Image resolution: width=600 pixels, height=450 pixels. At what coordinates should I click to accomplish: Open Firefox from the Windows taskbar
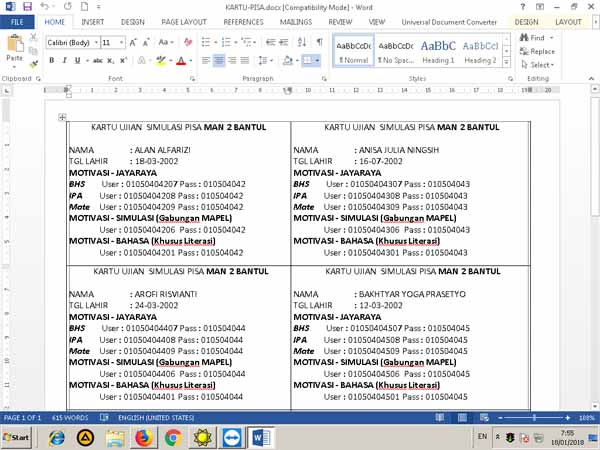click(143, 437)
